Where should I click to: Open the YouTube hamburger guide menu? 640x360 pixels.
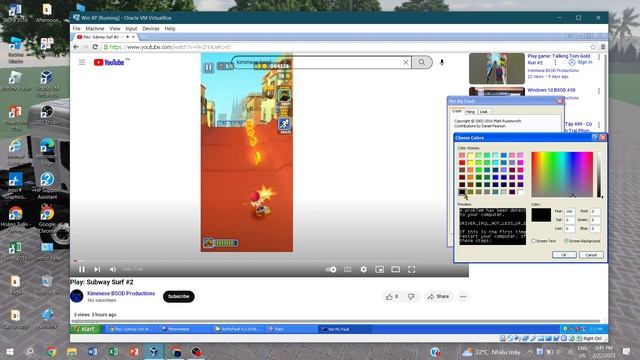tap(82, 62)
